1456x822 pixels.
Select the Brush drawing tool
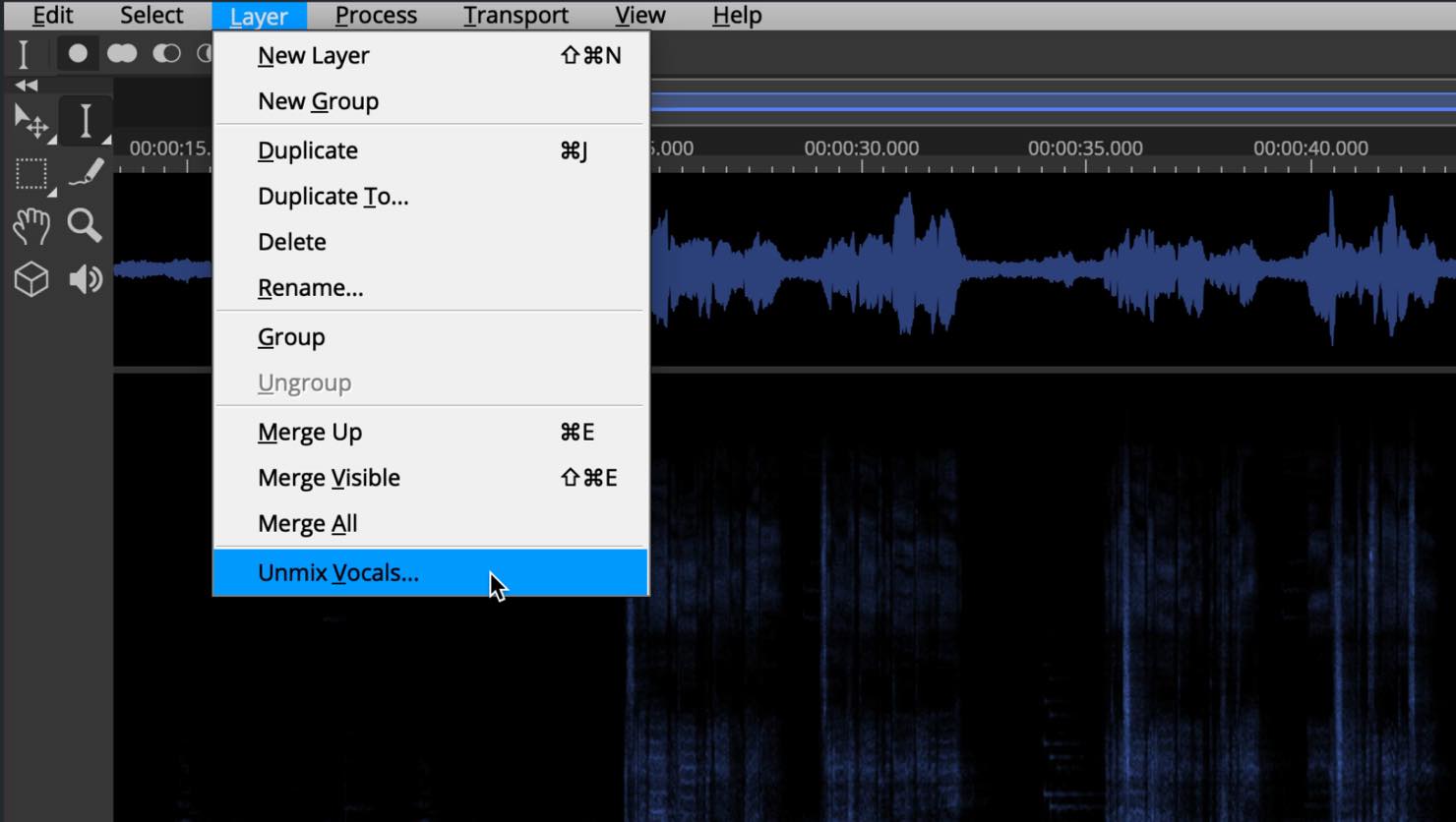[x=86, y=173]
